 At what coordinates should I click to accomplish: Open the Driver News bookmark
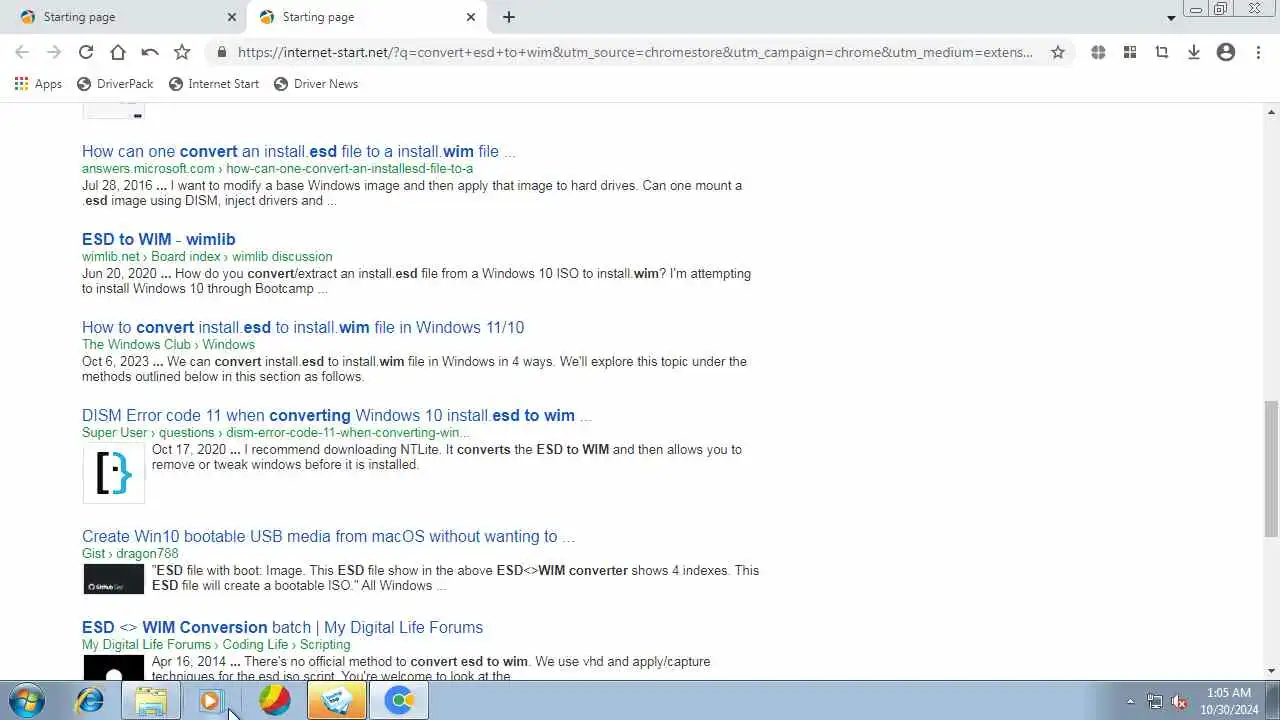315,84
